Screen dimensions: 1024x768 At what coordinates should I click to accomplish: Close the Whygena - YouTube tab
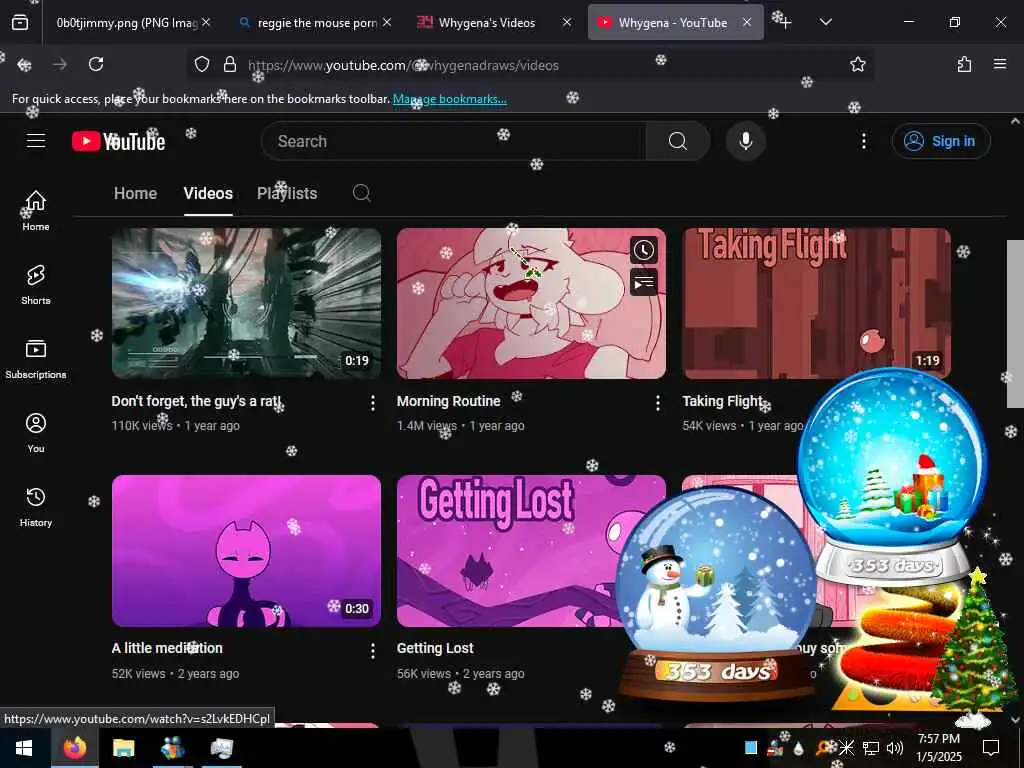(x=746, y=23)
